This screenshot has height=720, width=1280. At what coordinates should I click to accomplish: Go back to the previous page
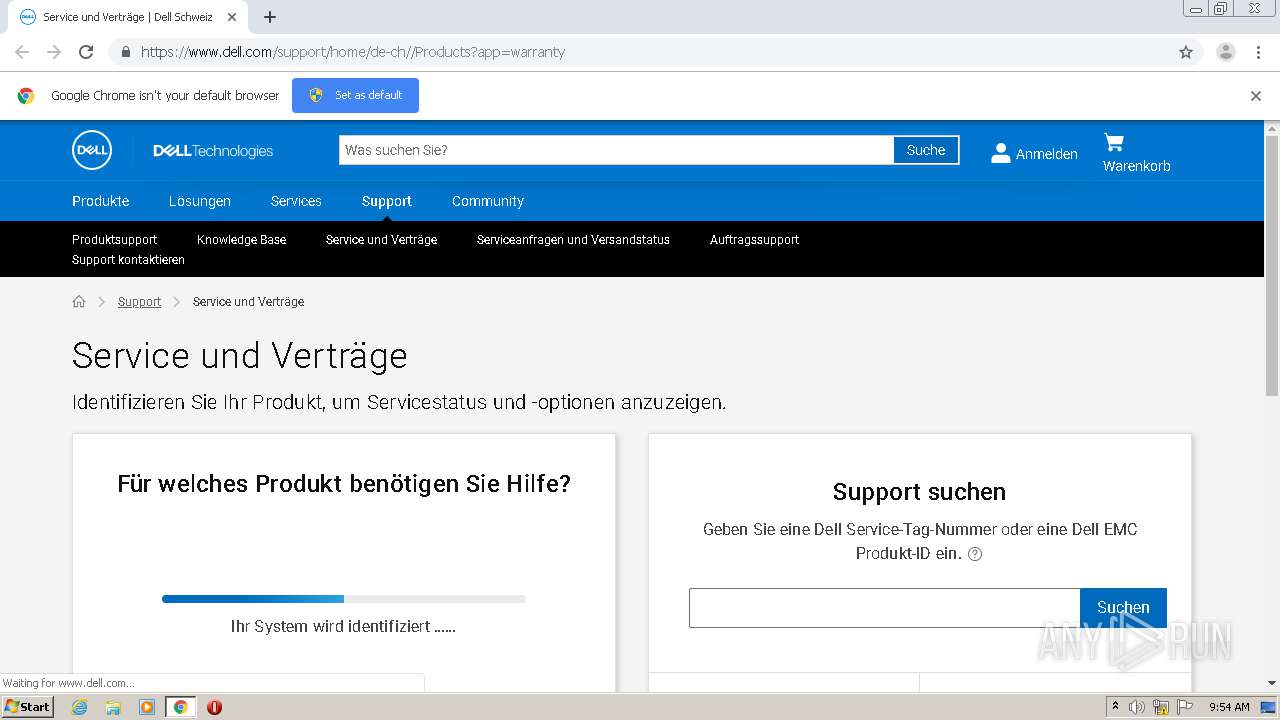coord(22,52)
